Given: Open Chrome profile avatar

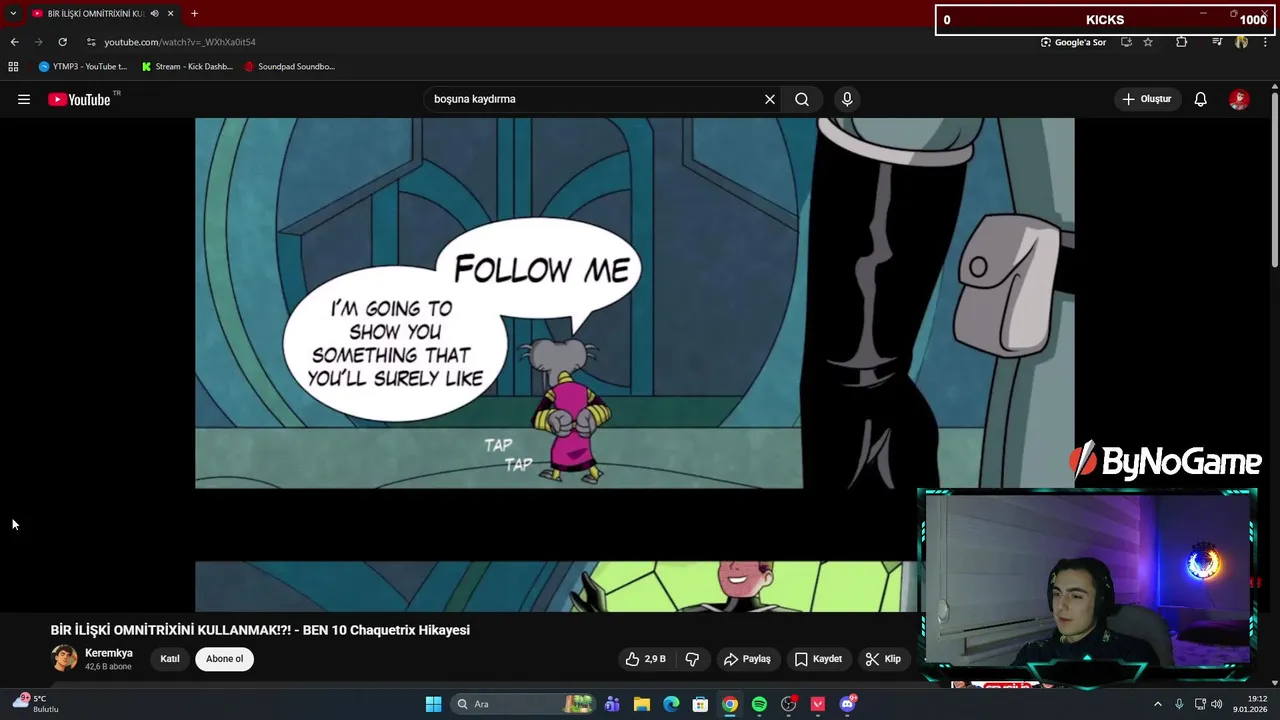Looking at the screenshot, I should tap(1241, 42).
